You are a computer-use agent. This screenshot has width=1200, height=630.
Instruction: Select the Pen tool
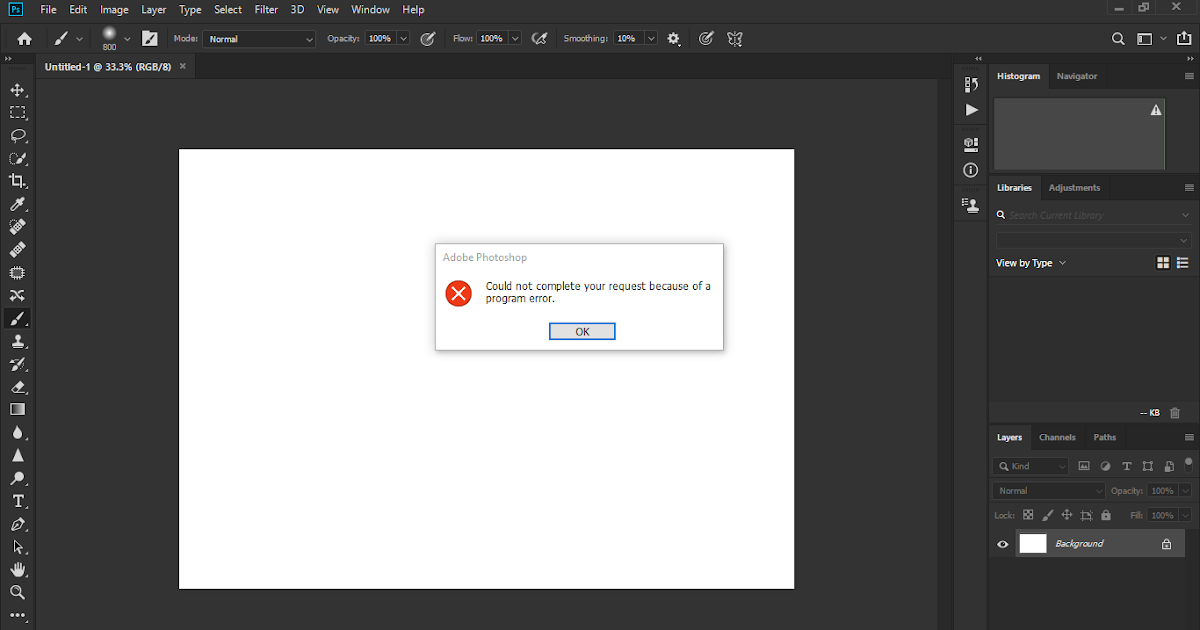pos(17,524)
